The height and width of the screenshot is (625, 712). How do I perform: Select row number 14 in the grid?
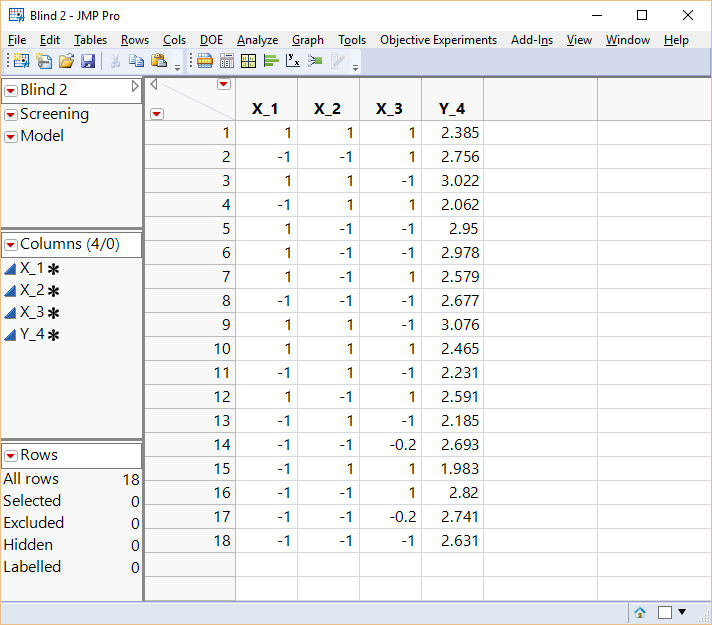(190, 445)
